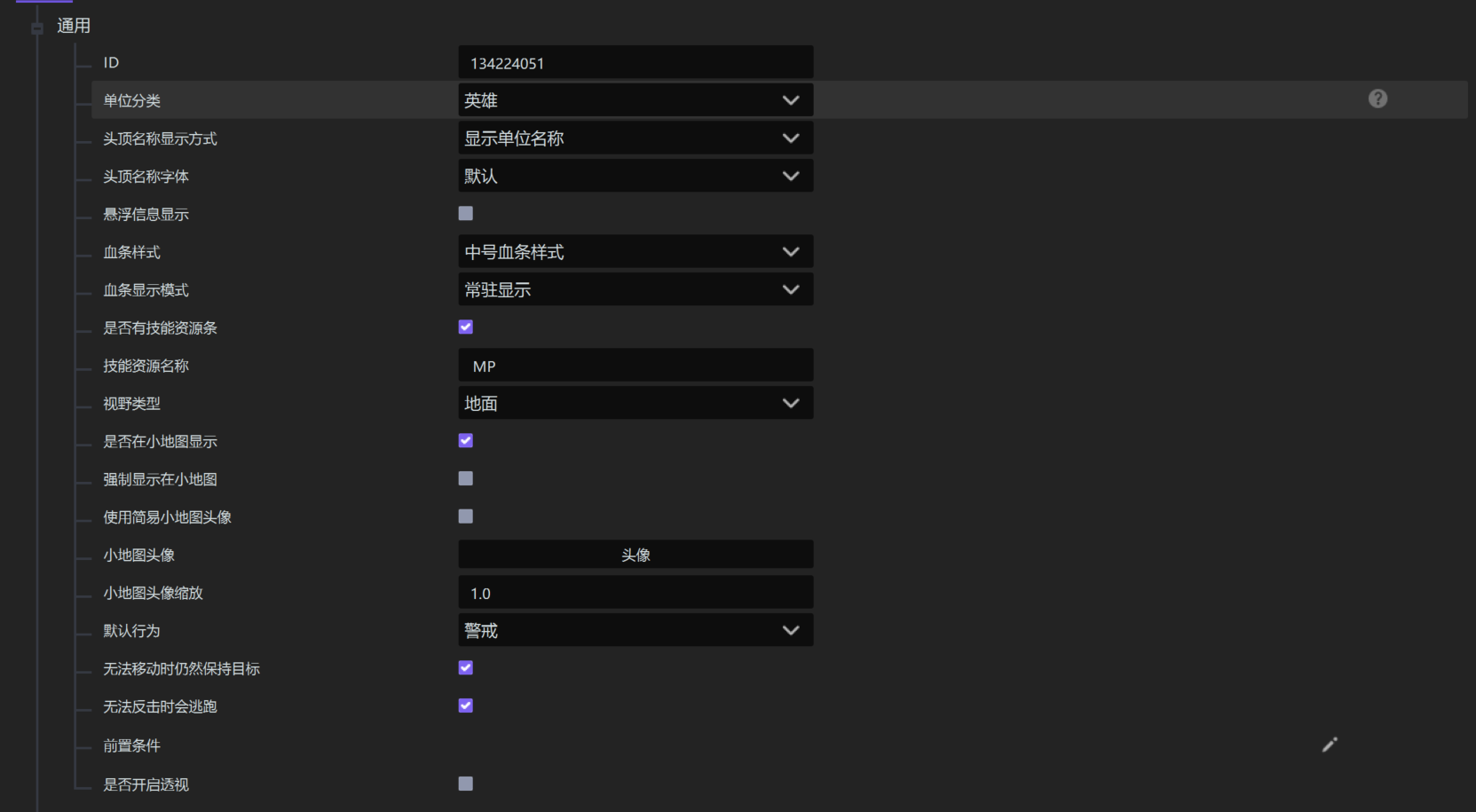Click the 小地图头像缩放 label
The width and height of the screenshot is (1476, 812).
click(153, 593)
